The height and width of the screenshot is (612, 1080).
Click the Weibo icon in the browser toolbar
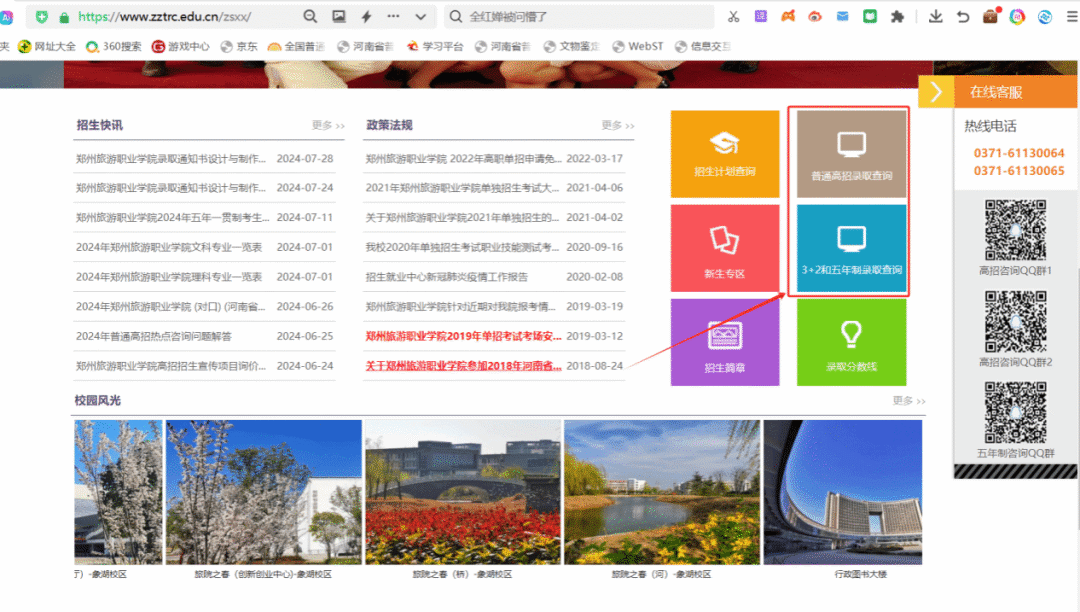click(814, 16)
